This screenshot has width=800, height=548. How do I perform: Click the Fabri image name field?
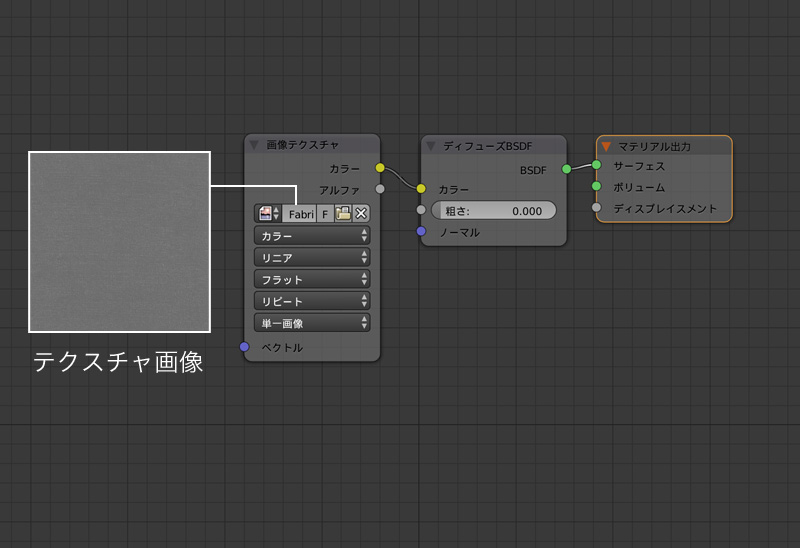coord(300,213)
